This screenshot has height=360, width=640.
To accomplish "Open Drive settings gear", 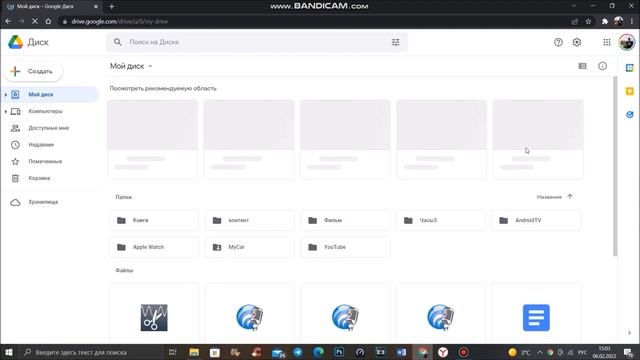I will coord(577,42).
